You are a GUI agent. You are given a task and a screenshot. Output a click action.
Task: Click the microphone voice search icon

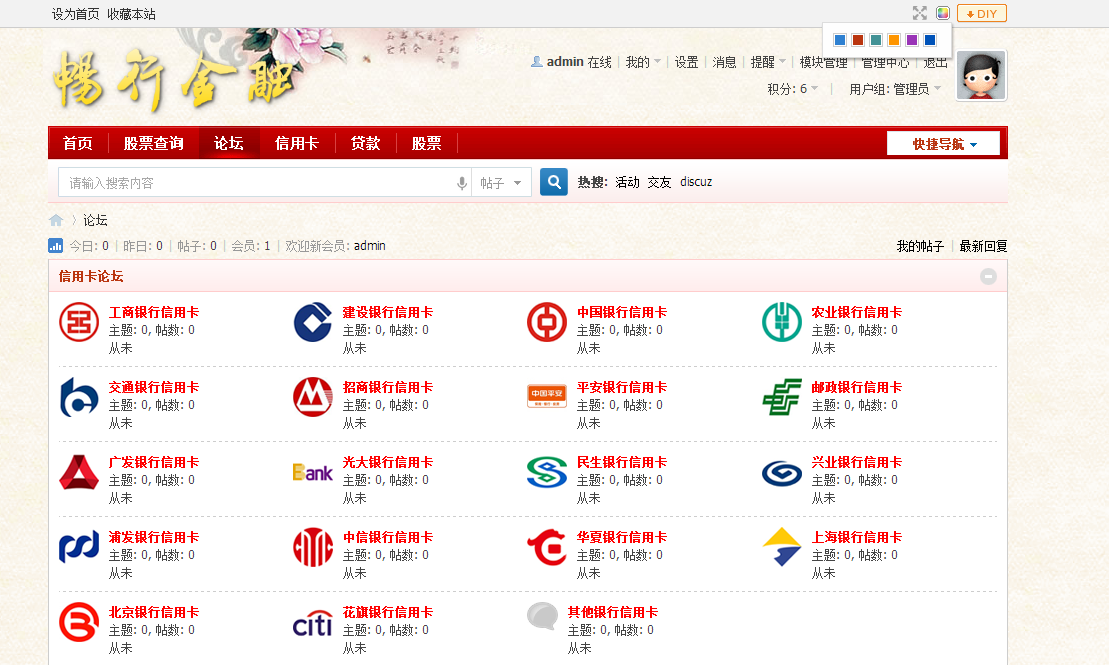tap(462, 183)
